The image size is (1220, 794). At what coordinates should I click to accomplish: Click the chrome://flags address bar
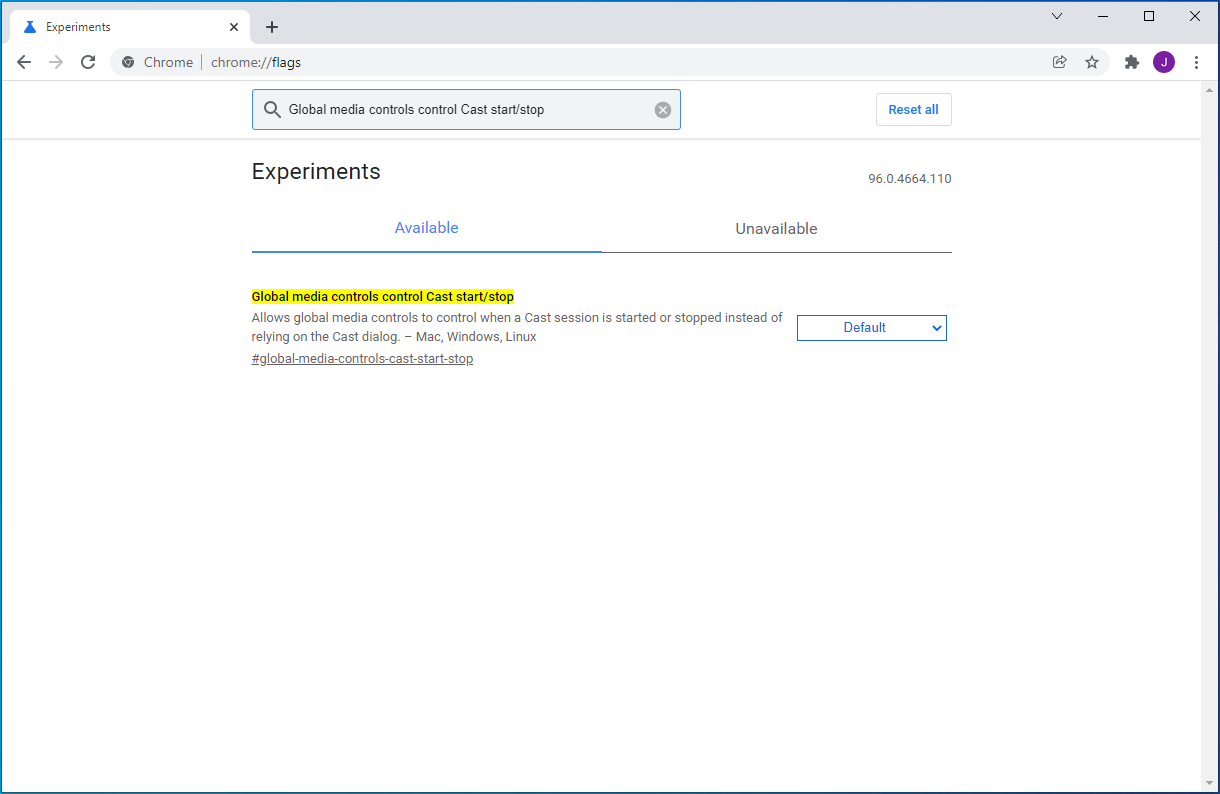point(600,62)
